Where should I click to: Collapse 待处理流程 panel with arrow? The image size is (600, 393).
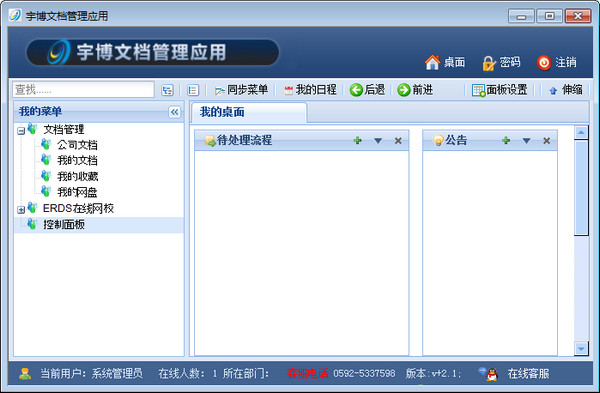(378, 141)
